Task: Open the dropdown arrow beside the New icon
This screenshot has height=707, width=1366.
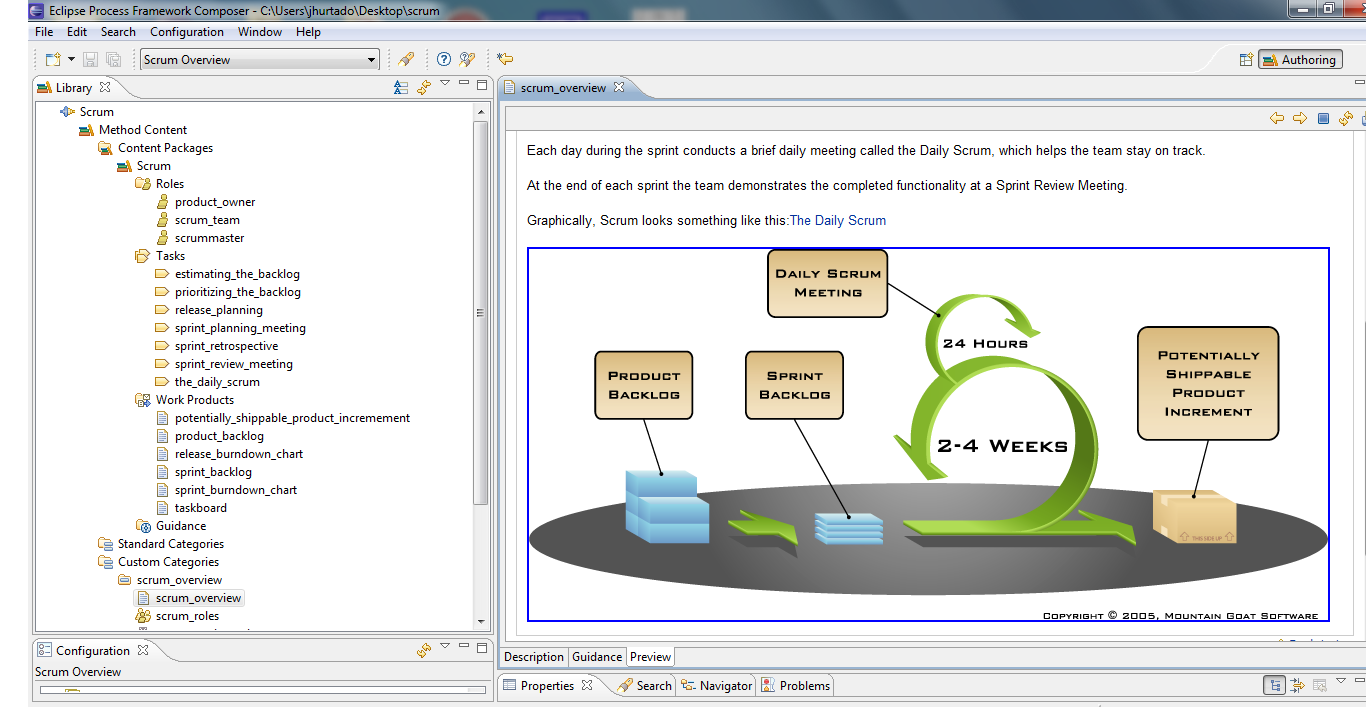Action: [x=72, y=60]
